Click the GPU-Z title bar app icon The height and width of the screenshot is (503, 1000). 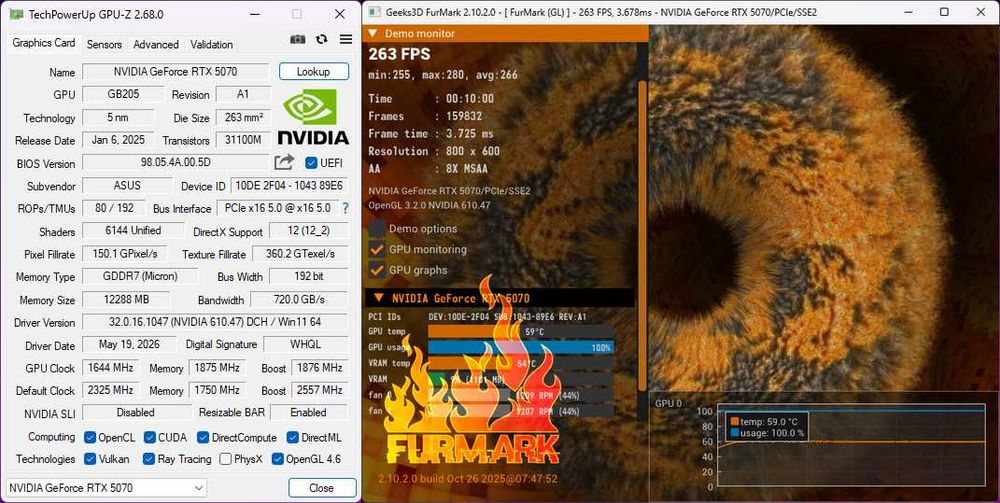point(17,14)
